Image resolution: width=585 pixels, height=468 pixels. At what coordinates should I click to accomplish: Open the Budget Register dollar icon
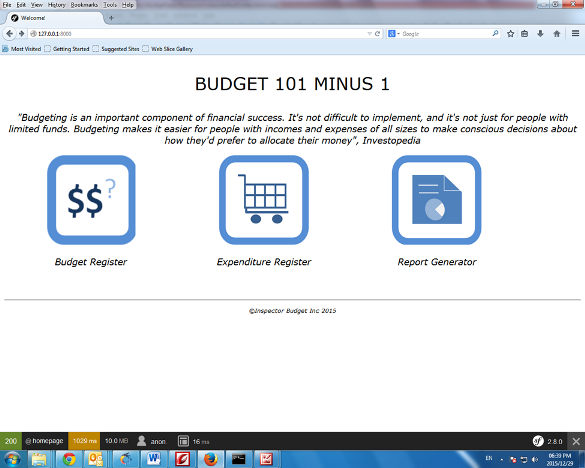point(91,200)
